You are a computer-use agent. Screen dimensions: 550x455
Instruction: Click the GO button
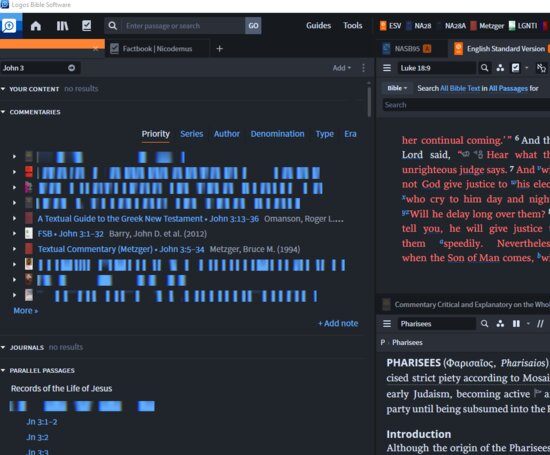253,26
